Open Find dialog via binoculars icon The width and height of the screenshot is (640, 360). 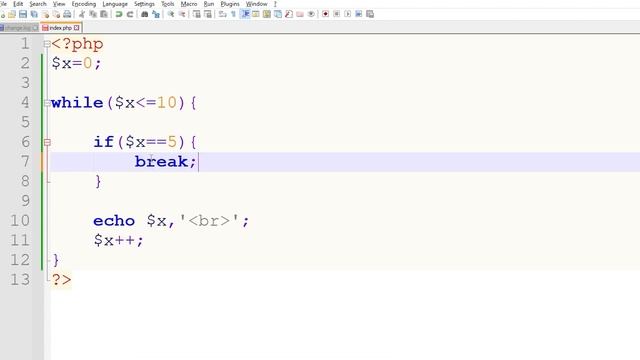click(144, 14)
